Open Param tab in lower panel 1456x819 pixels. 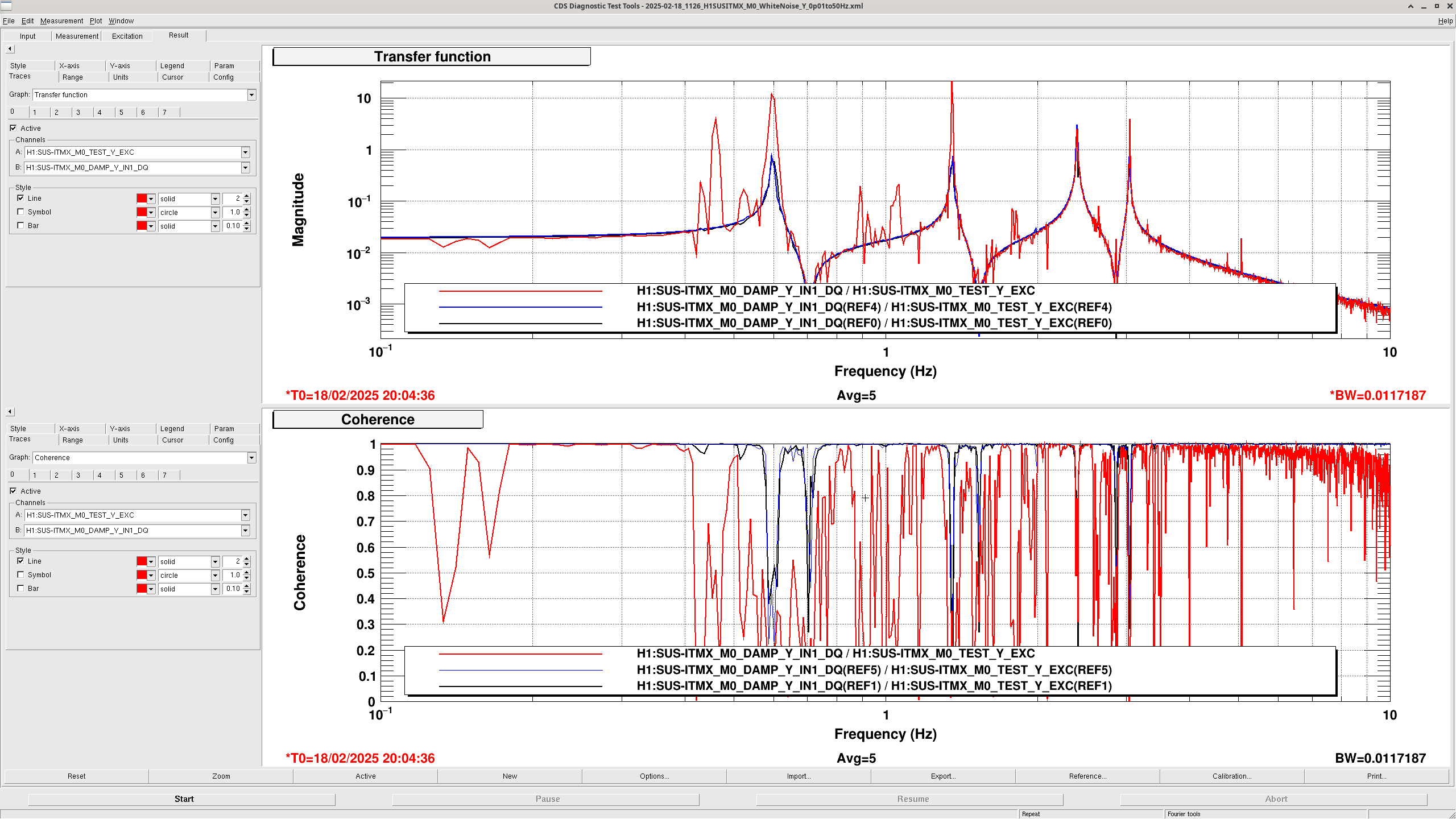click(x=224, y=429)
